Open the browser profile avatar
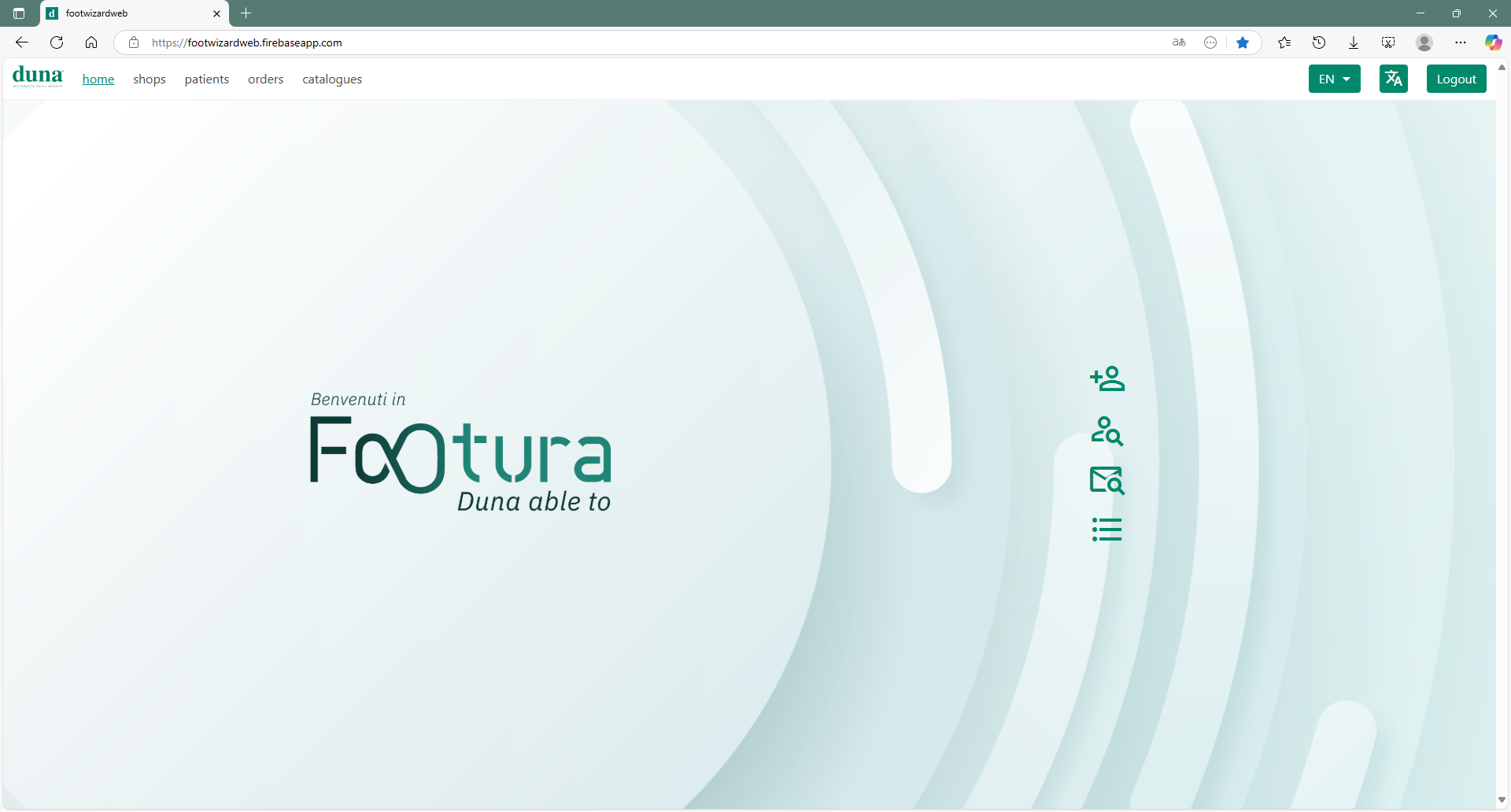1511x812 pixels. pos(1424,42)
